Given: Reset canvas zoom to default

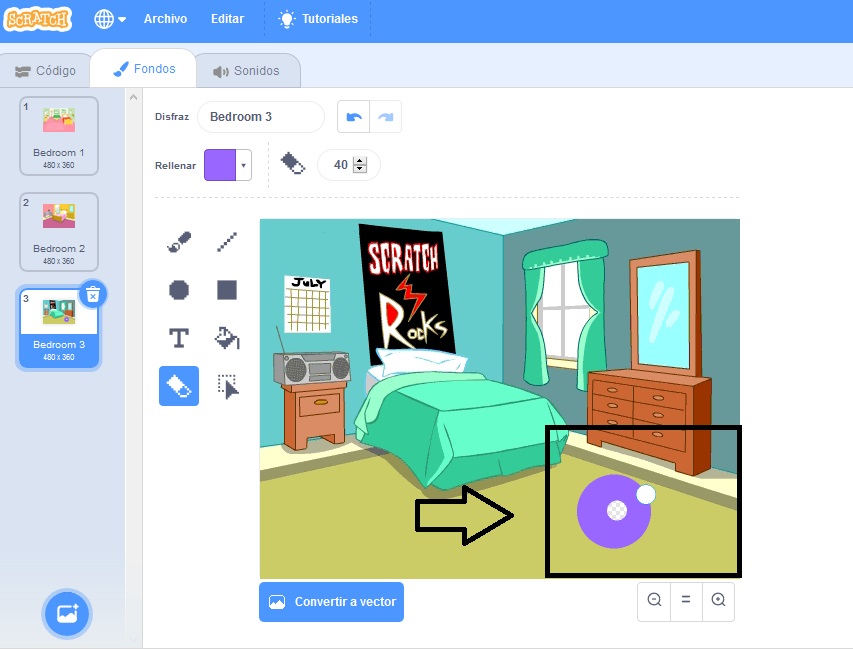Looking at the screenshot, I should point(686,600).
